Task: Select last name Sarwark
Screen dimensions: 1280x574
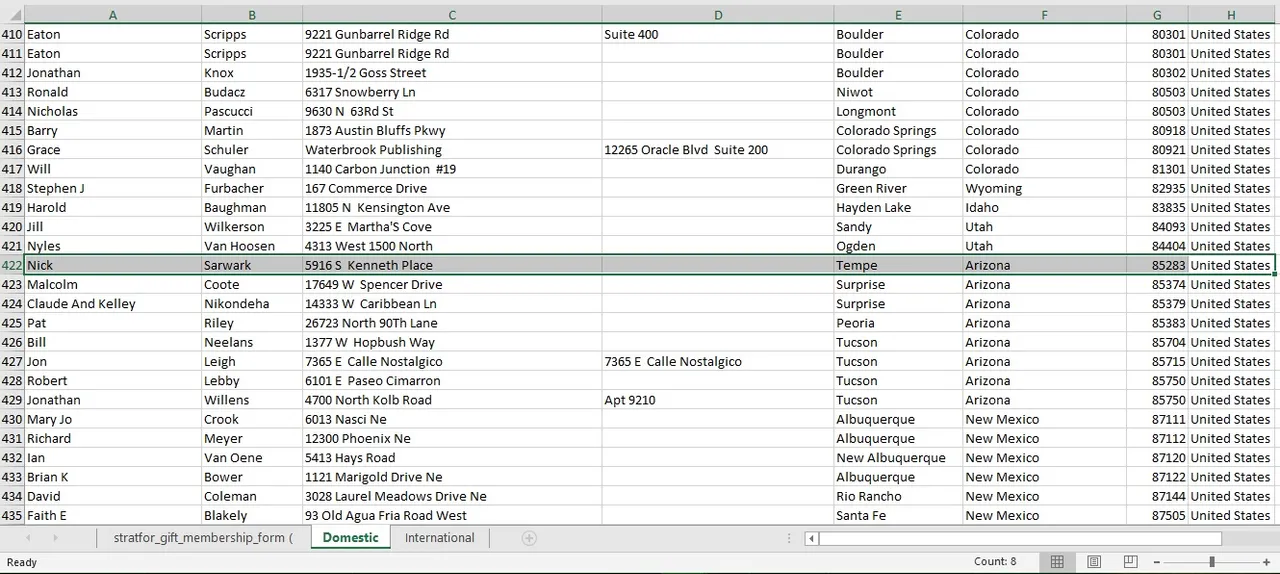Action: 252,265
